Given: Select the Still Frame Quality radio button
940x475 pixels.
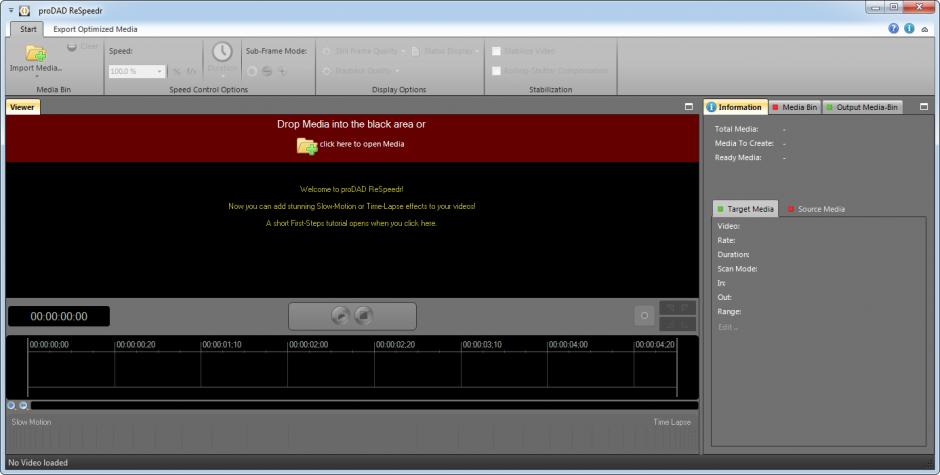Looking at the screenshot, I should [x=327, y=52].
